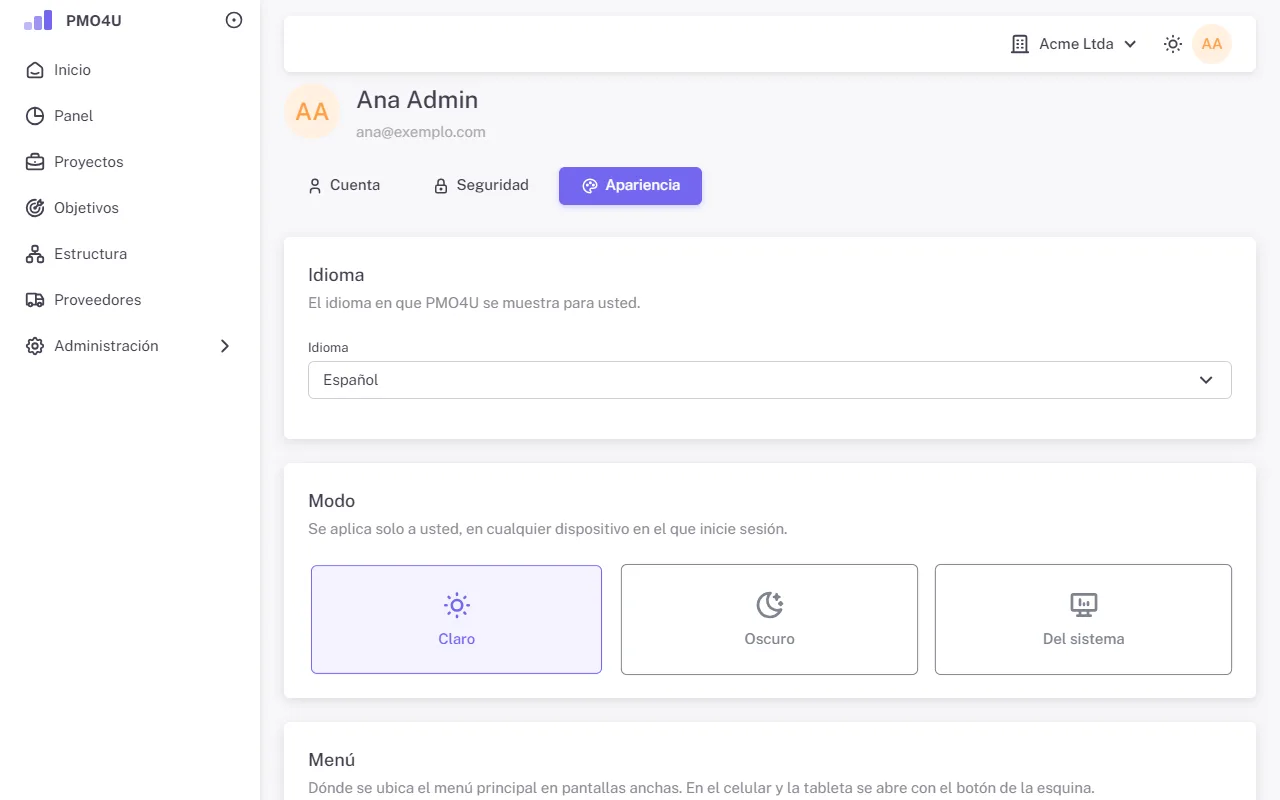
Task: Click the Objetivos target icon
Action: [x=35, y=208]
